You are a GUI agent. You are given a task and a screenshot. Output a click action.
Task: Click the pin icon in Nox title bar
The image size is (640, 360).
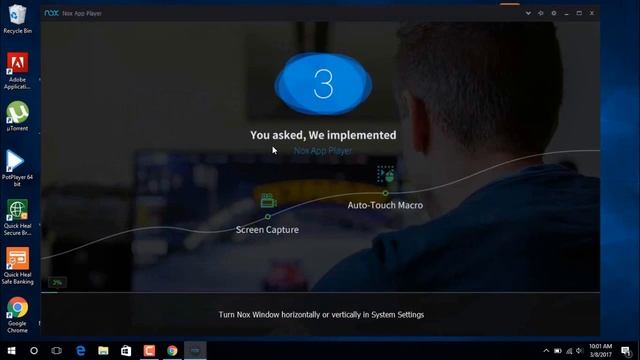pos(541,13)
